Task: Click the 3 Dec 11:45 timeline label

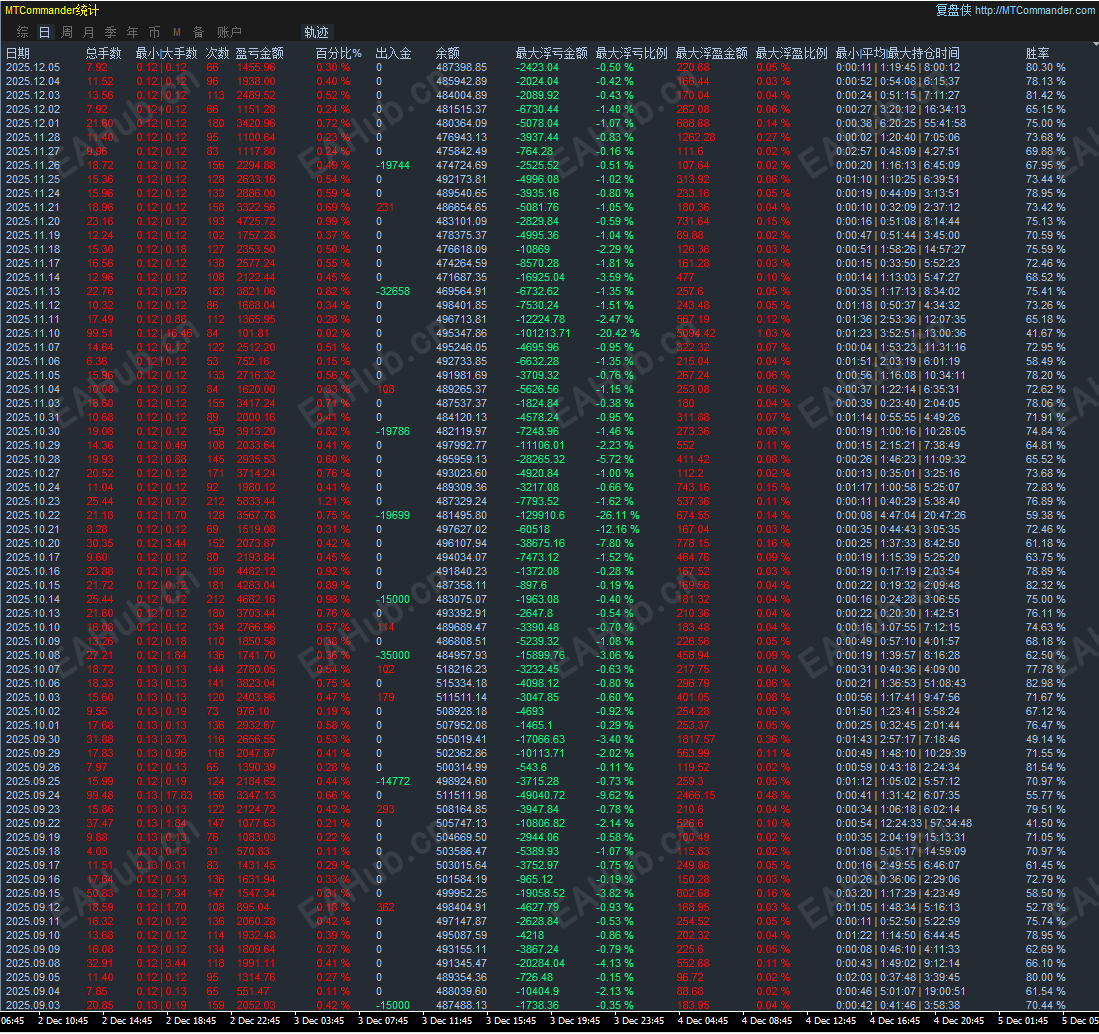Action: (448, 1024)
